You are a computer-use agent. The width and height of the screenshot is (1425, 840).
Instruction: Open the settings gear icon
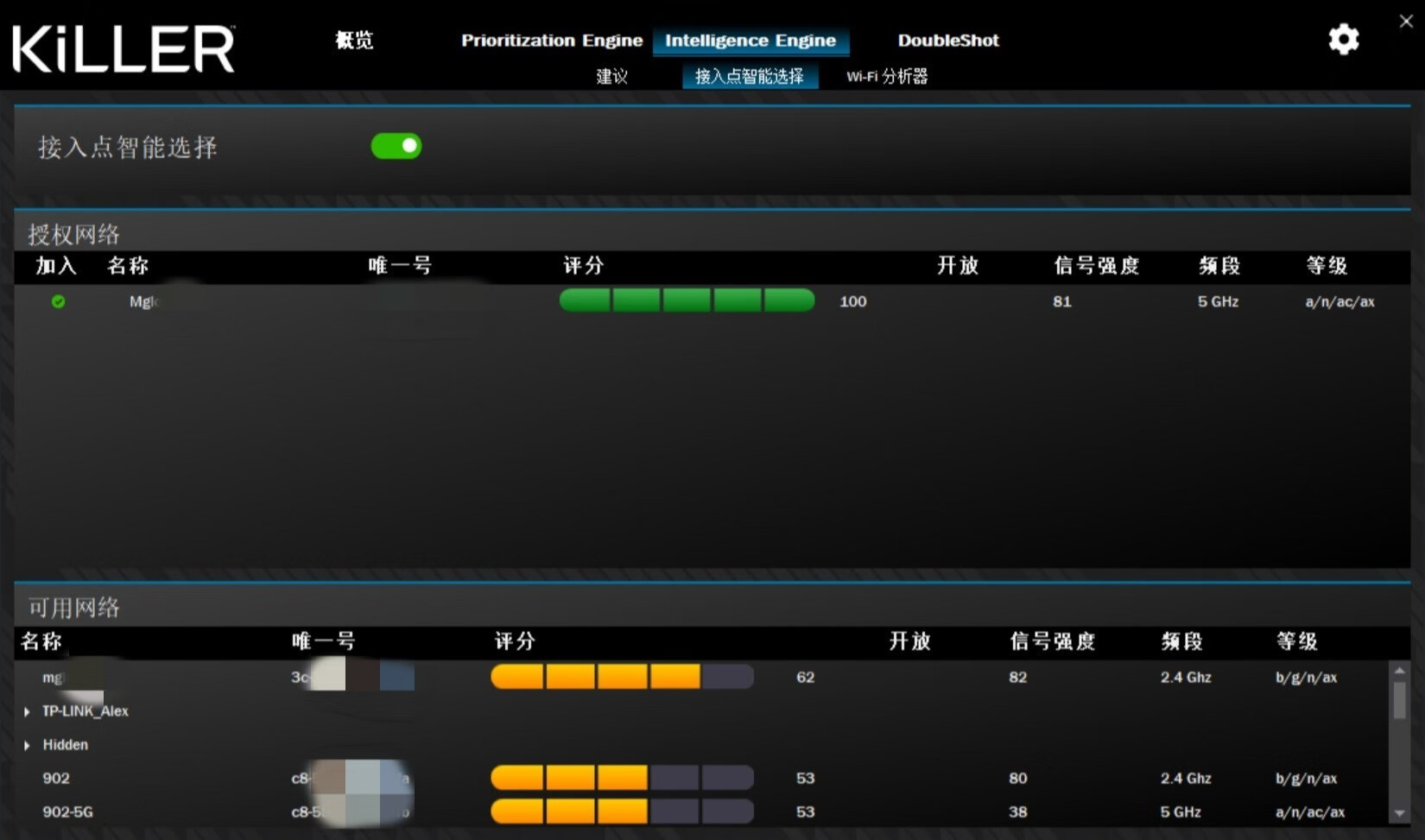tap(1343, 40)
